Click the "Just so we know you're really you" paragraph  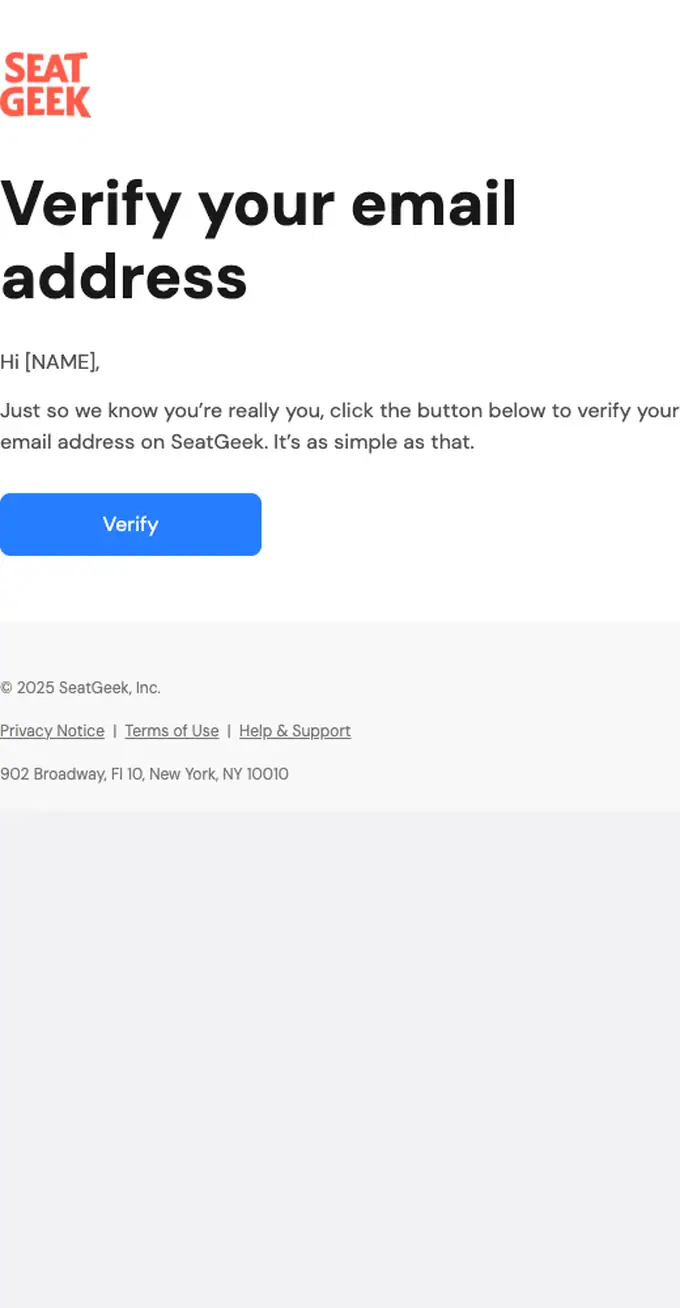[x=340, y=426]
